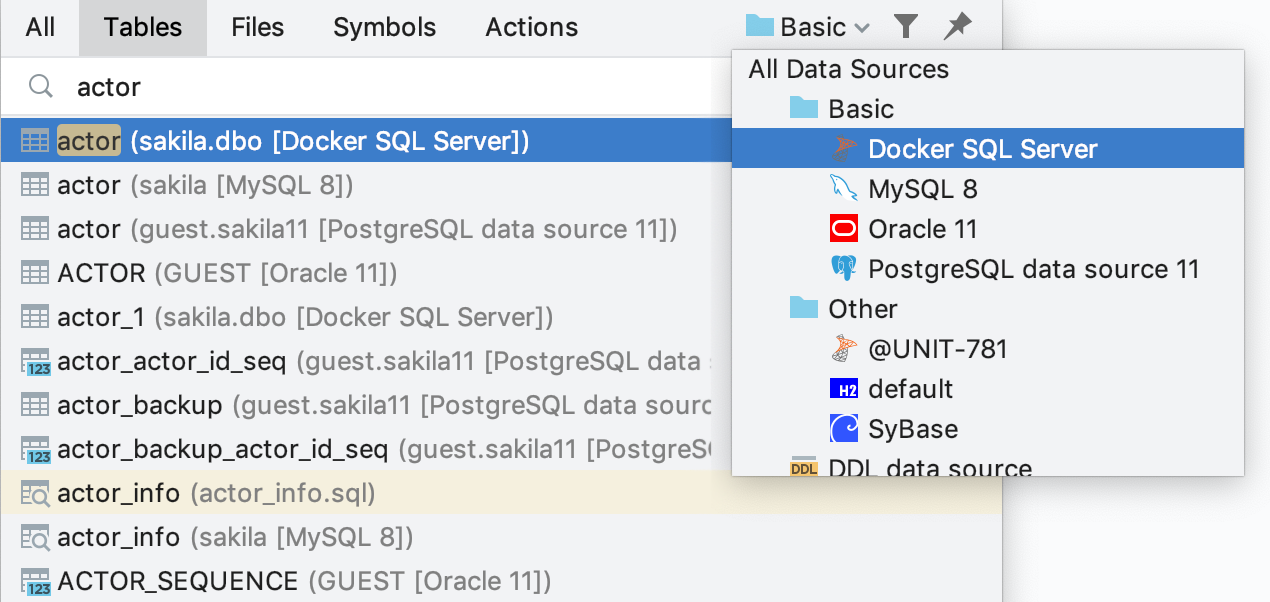The width and height of the screenshot is (1270, 602).
Task: Select Docker SQL Server data source
Action: [982, 149]
